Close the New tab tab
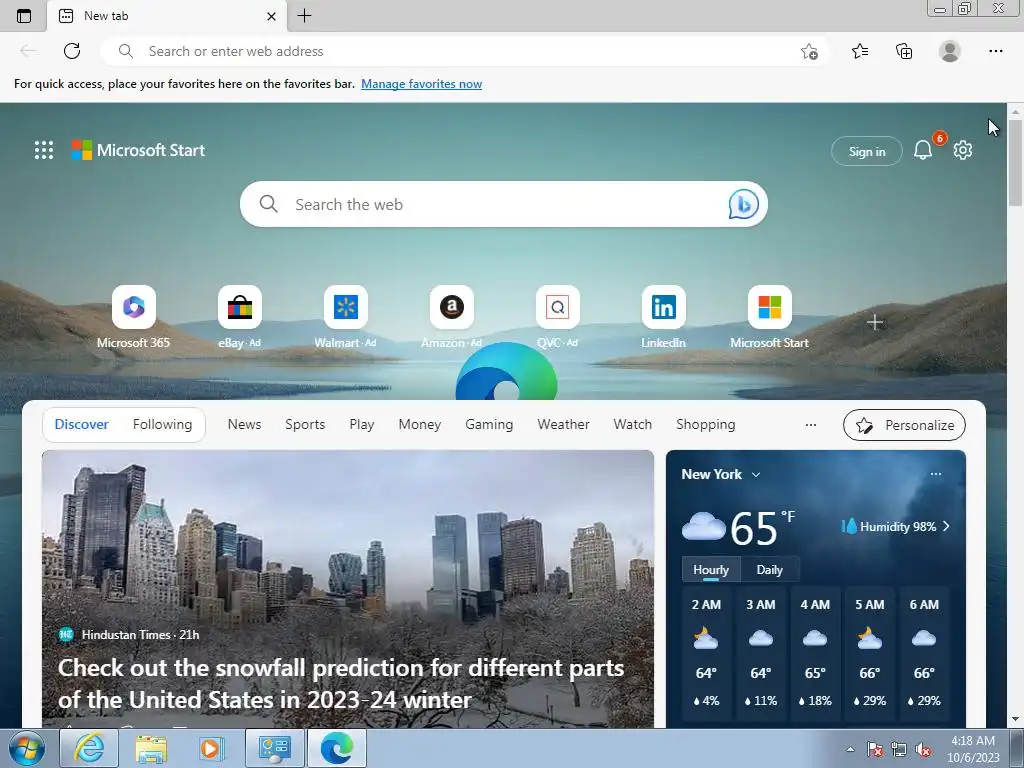 (271, 16)
